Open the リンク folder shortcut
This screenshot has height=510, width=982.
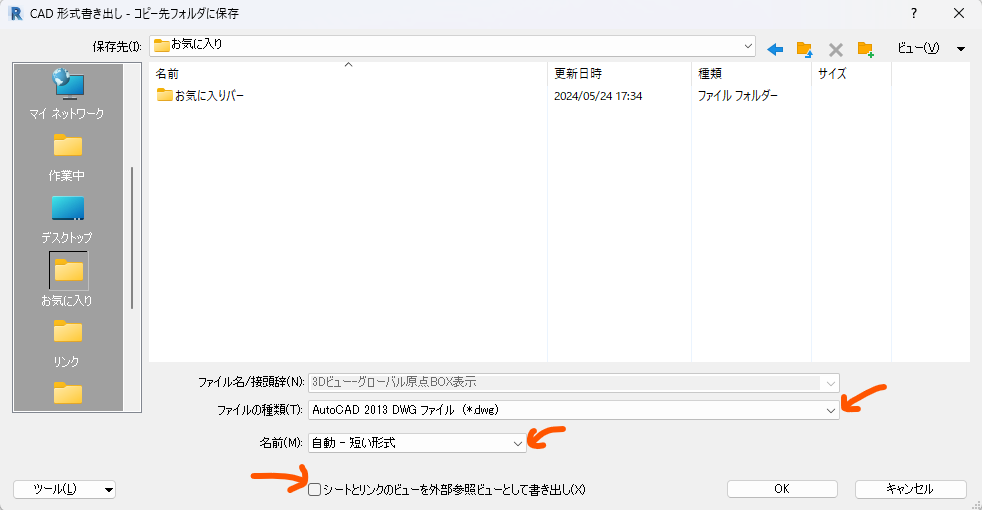tap(67, 343)
